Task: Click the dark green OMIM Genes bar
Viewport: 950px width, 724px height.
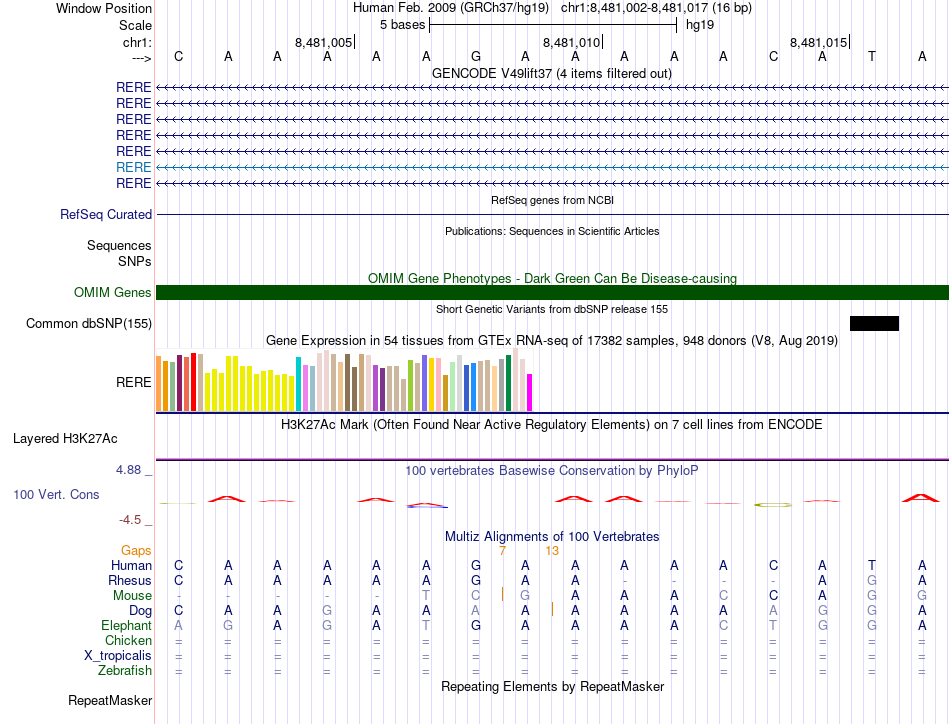Action: click(552, 293)
